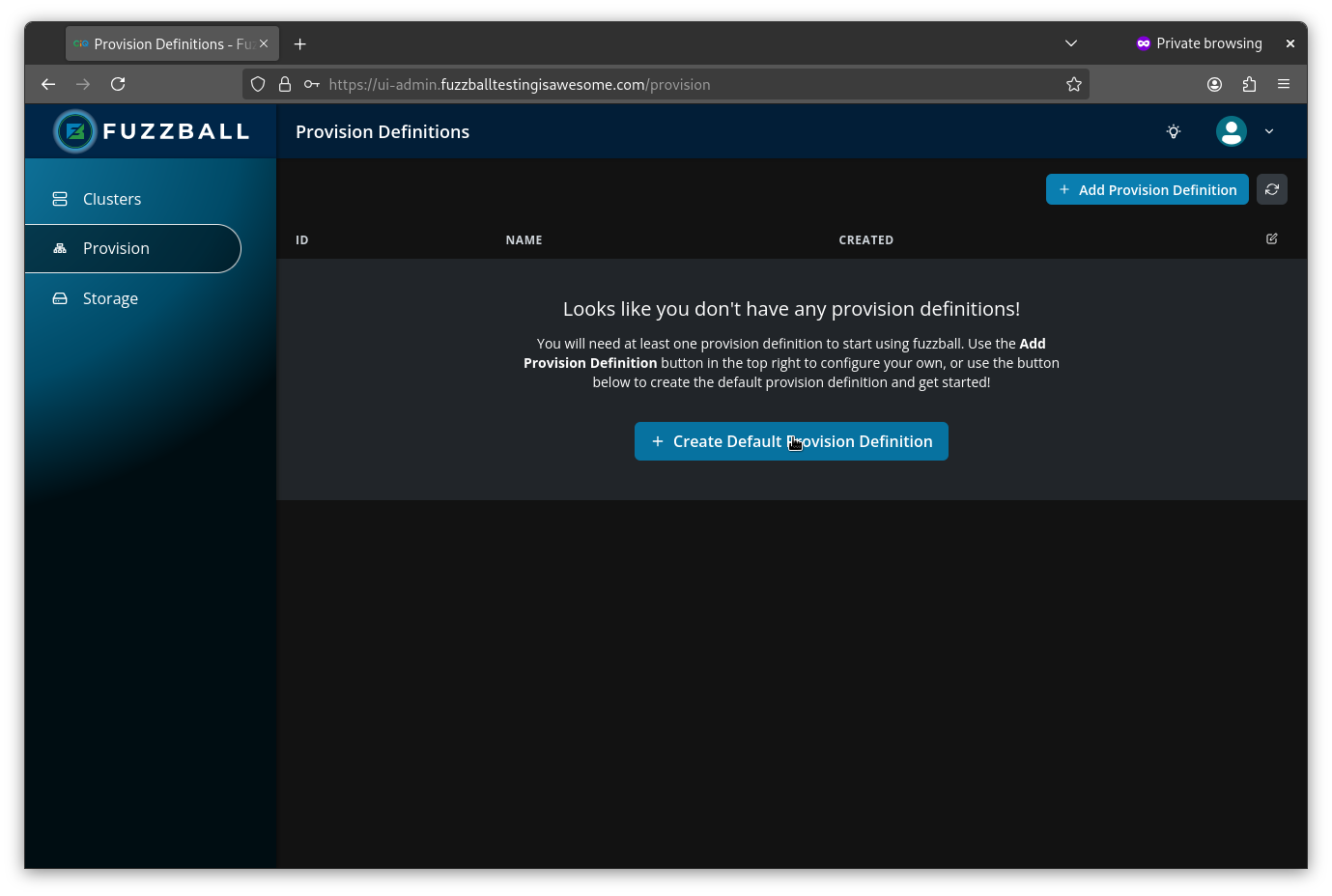The height and width of the screenshot is (896, 1332).
Task: Open the Firefox account icon
Action: point(1215,84)
